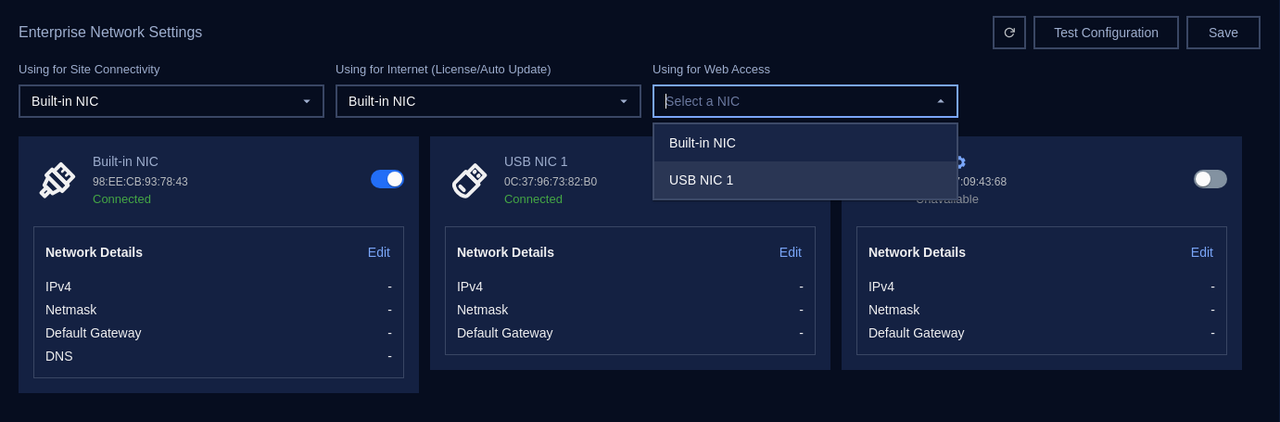Click the IPv4 row on the Unavailable card
The width and height of the screenshot is (1280, 422).
click(1041, 287)
